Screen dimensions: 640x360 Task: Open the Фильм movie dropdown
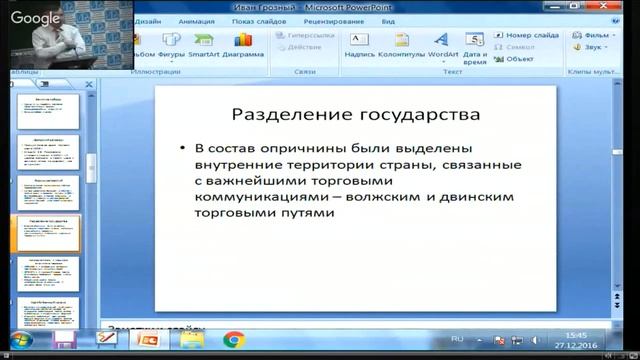click(594, 36)
